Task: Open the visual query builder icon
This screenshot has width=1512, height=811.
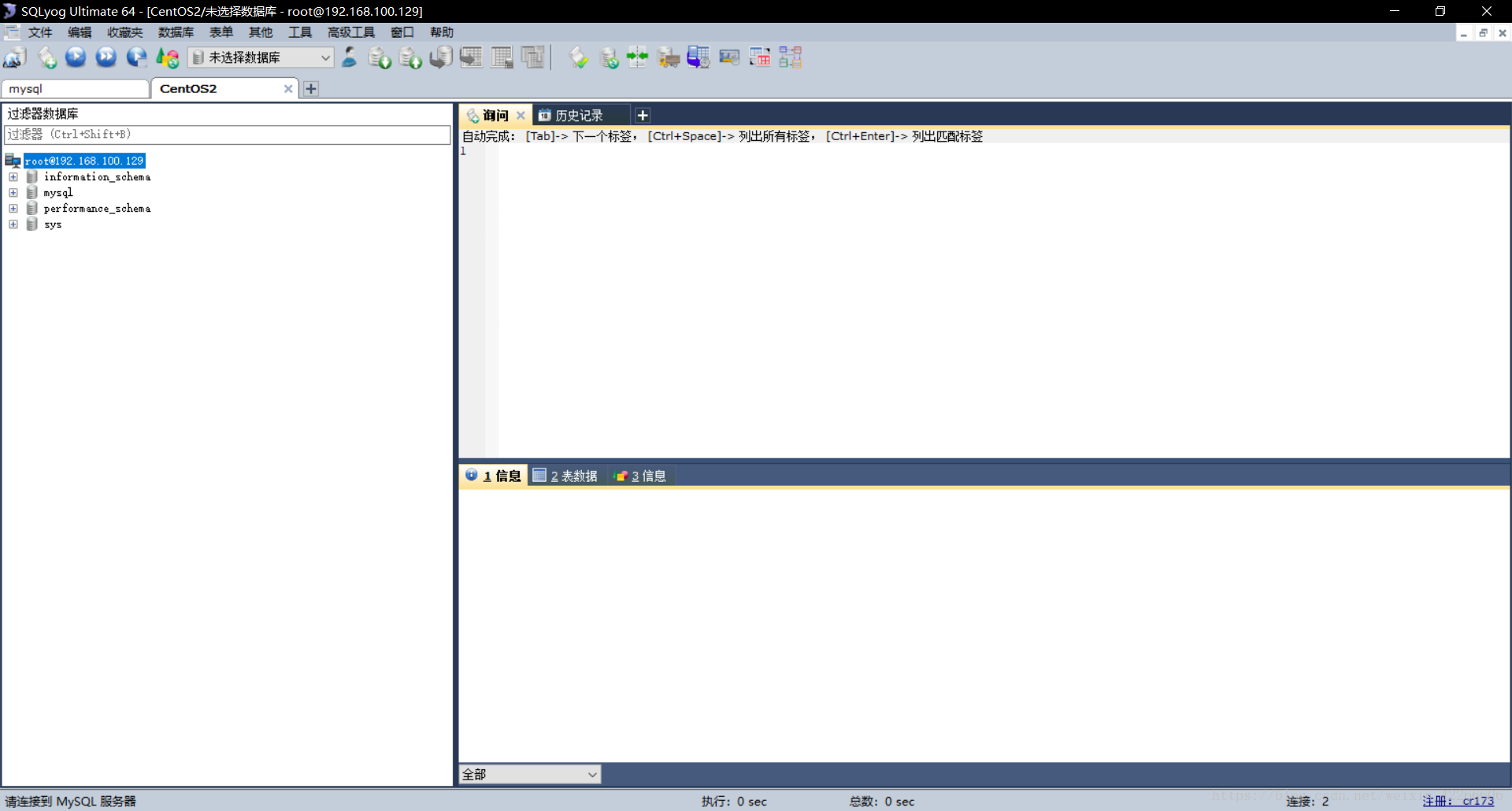Action: click(760, 57)
